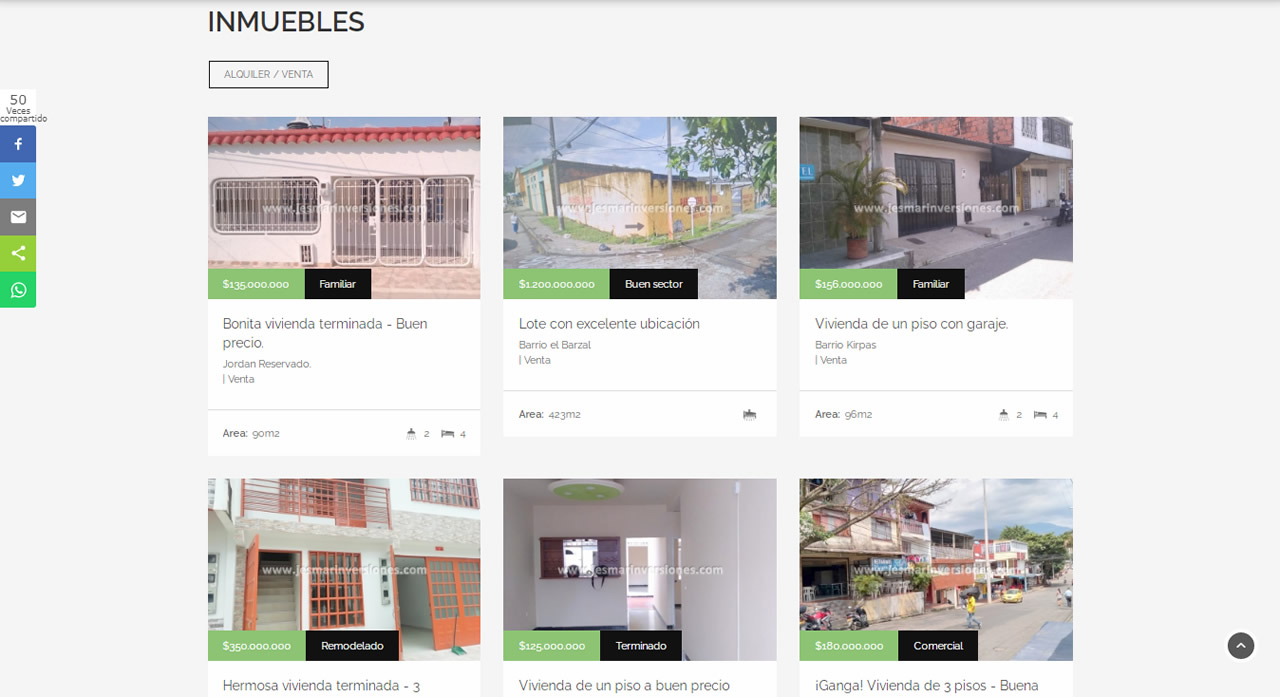Open 'Vivienda de un piso a buen precio'

[624, 686]
